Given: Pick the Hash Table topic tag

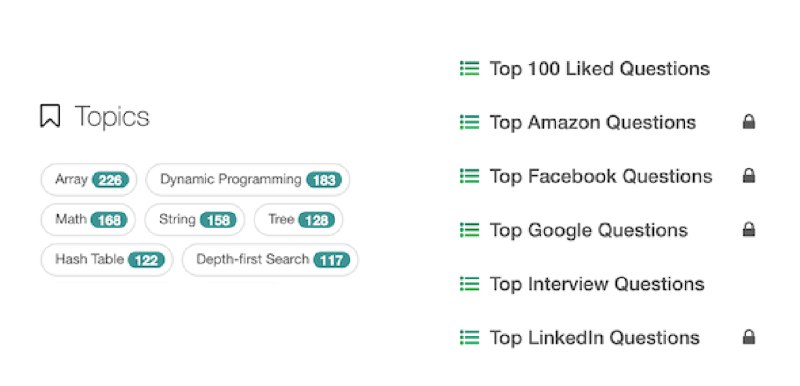Looking at the screenshot, I should click(107, 260).
